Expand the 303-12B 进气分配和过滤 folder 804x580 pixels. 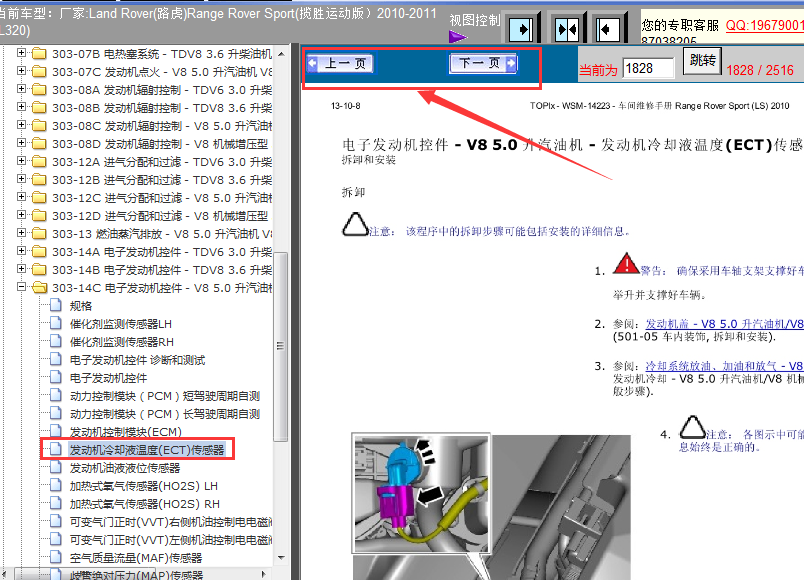(x=21, y=179)
